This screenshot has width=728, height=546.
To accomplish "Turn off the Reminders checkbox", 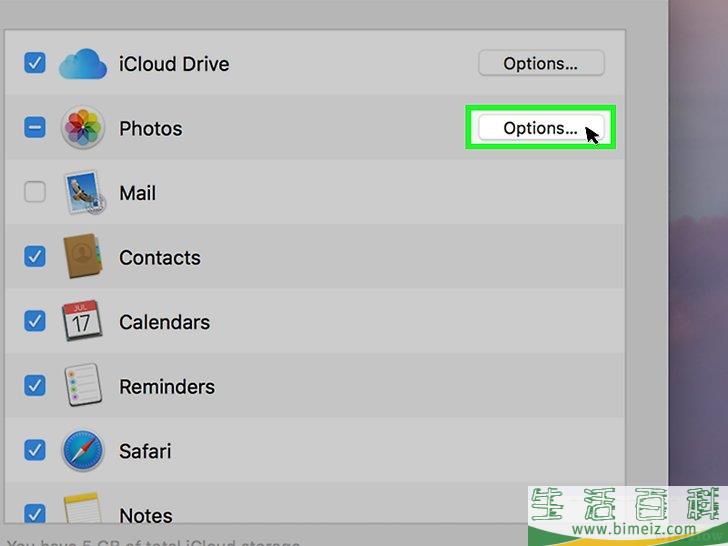I will pyautogui.click(x=35, y=385).
